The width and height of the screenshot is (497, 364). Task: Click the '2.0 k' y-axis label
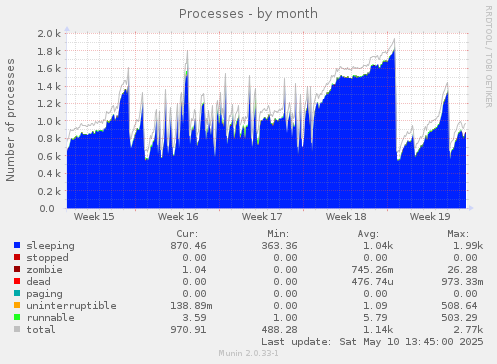pos(49,33)
